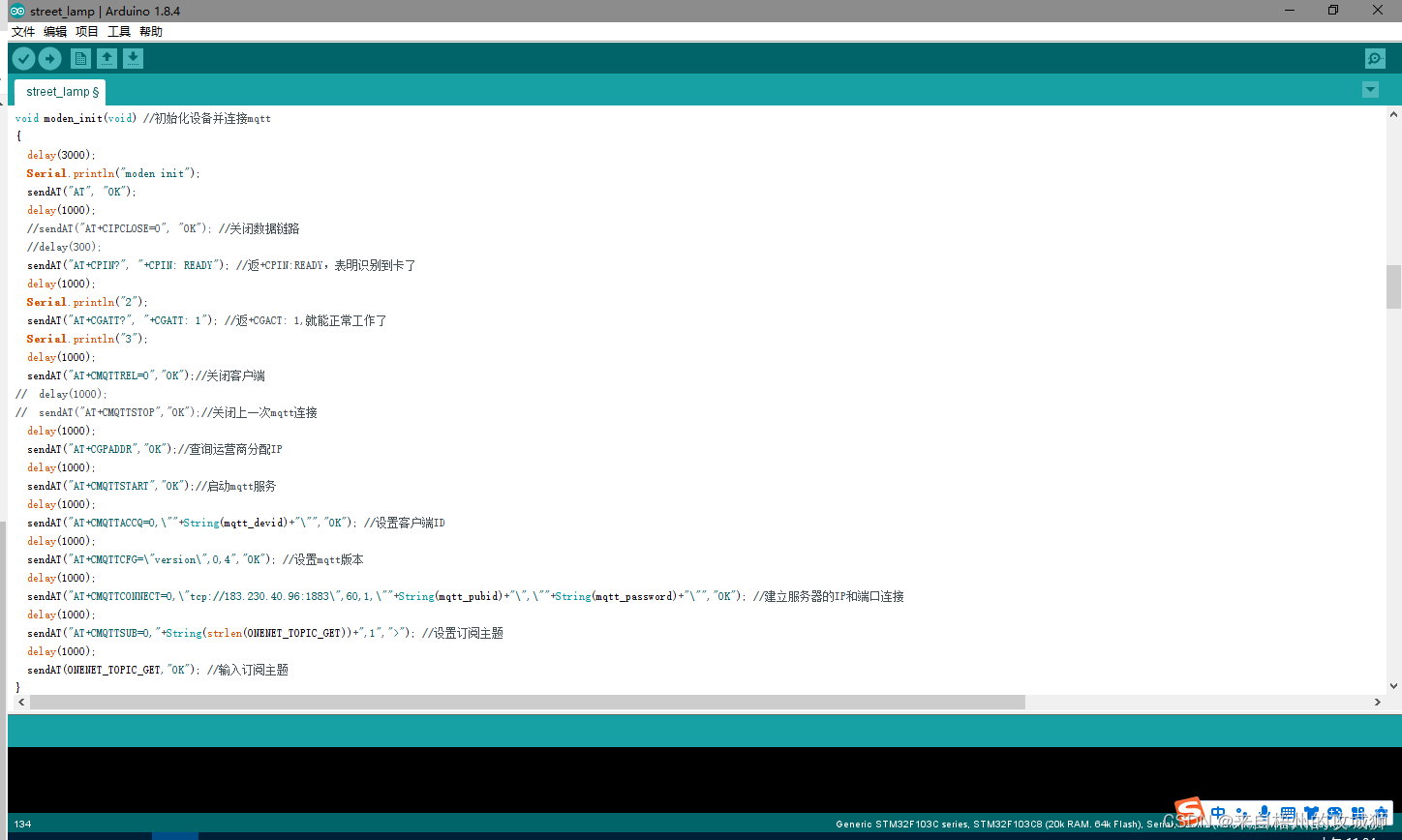Image resolution: width=1402 pixels, height=840 pixels.
Task: Click the Serial.println("moden init") line
Action: pyautogui.click(x=112, y=173)
